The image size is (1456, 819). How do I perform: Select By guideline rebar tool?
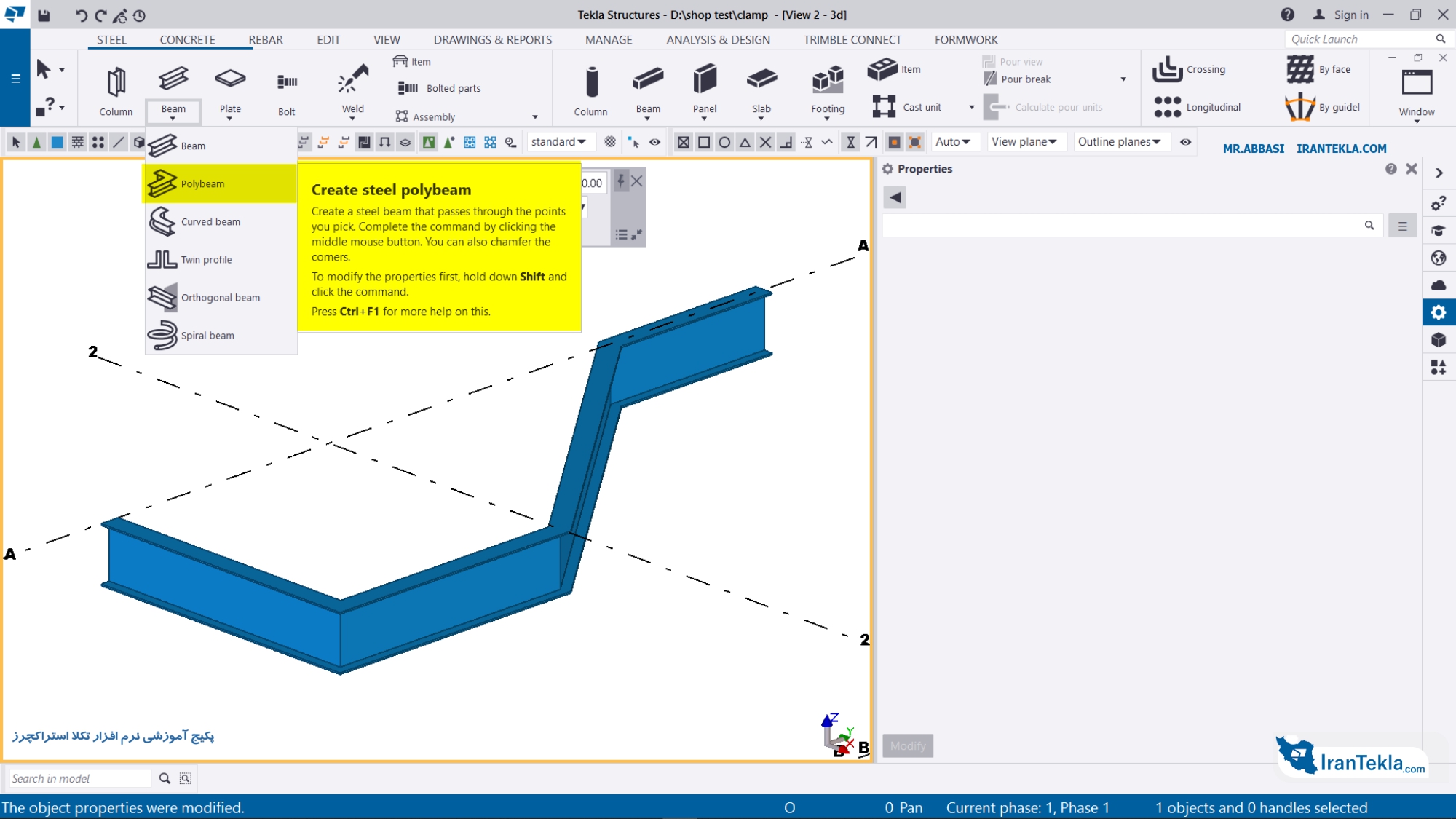[1323, 107]
